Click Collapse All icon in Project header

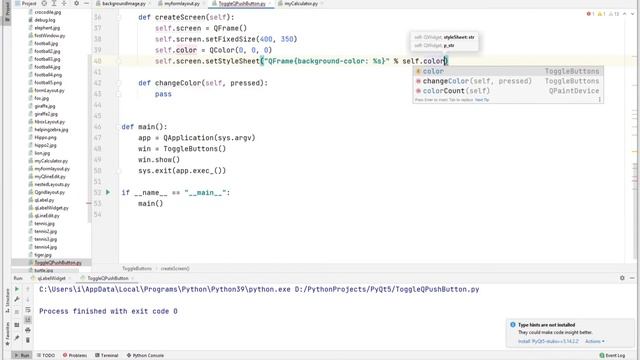64,3
